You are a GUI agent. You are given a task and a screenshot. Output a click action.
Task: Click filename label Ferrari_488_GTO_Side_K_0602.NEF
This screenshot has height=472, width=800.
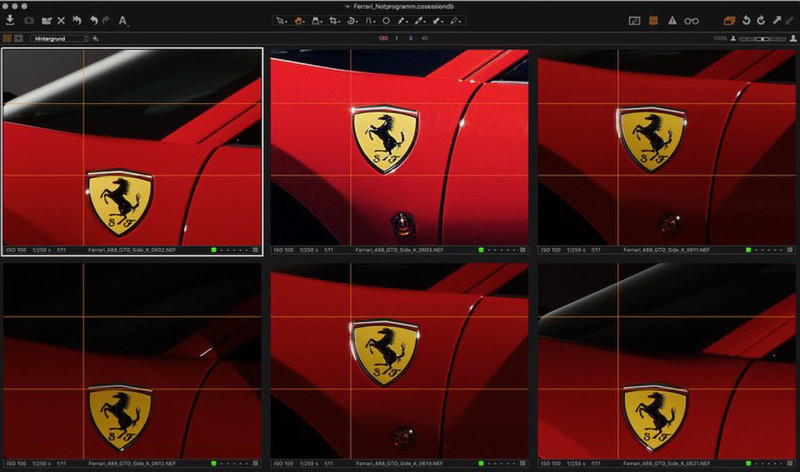132,250
